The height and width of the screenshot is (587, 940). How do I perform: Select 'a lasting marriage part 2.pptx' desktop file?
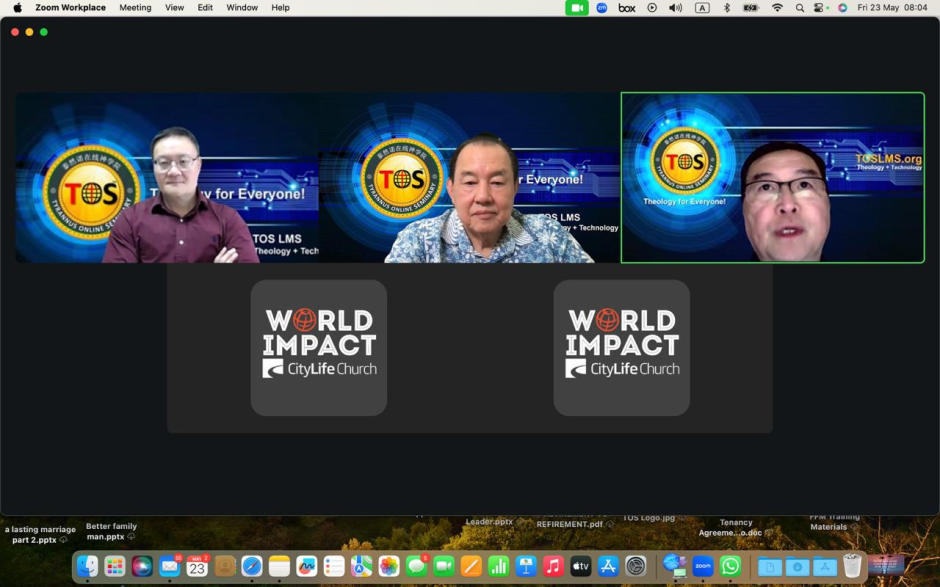point(40,534)
